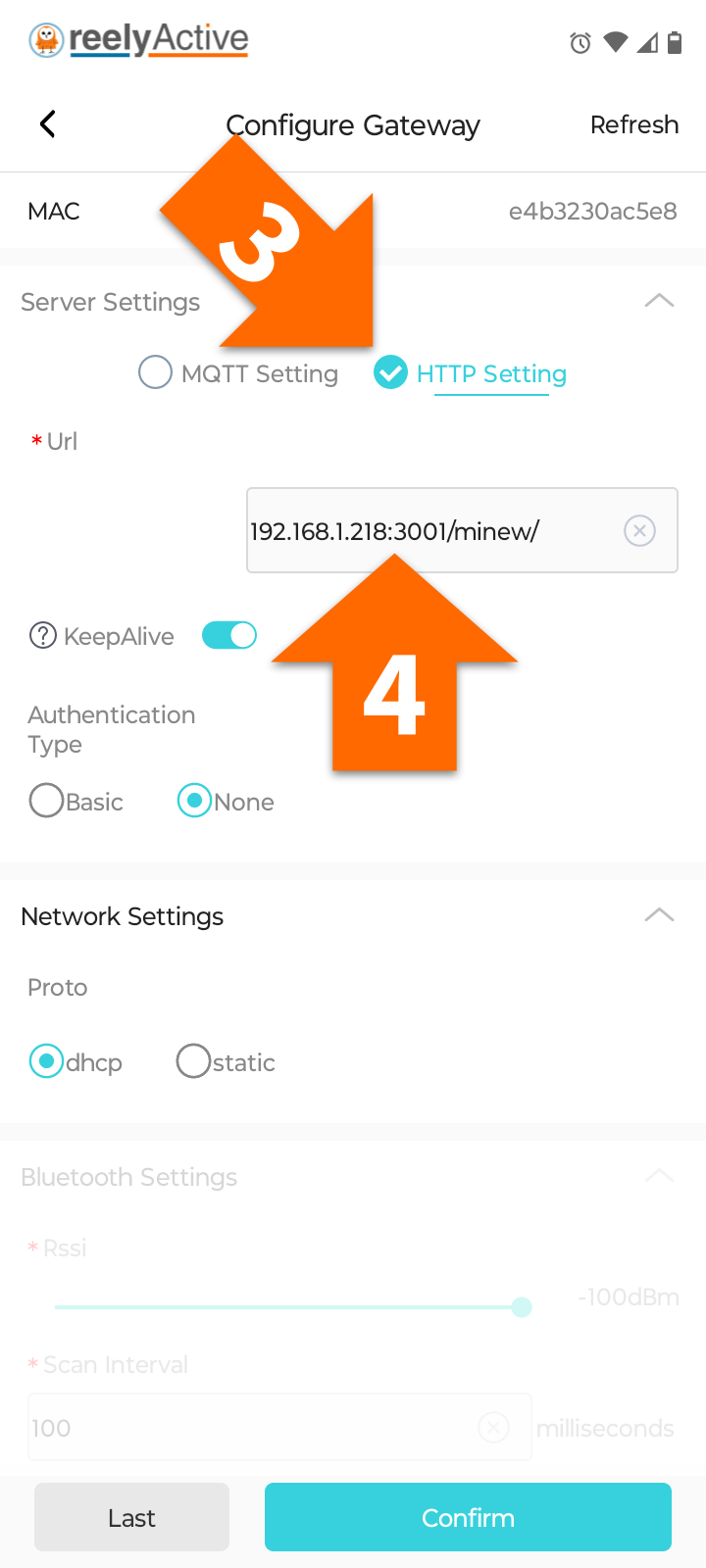
Task: Choose Basic authentication type
Action: click(x=46, y=801)
